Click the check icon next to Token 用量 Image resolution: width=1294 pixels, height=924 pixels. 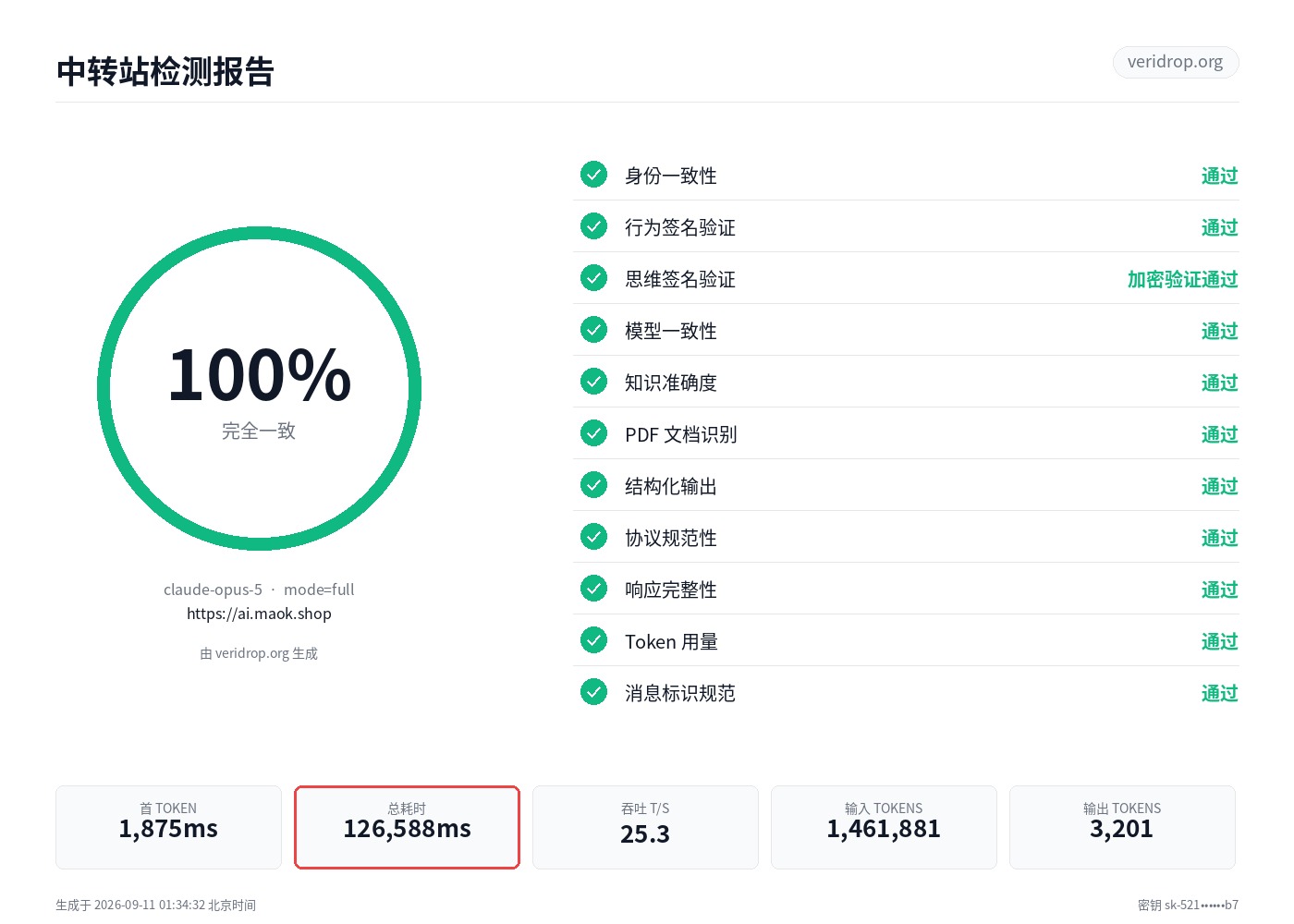(x=593, y=639)
